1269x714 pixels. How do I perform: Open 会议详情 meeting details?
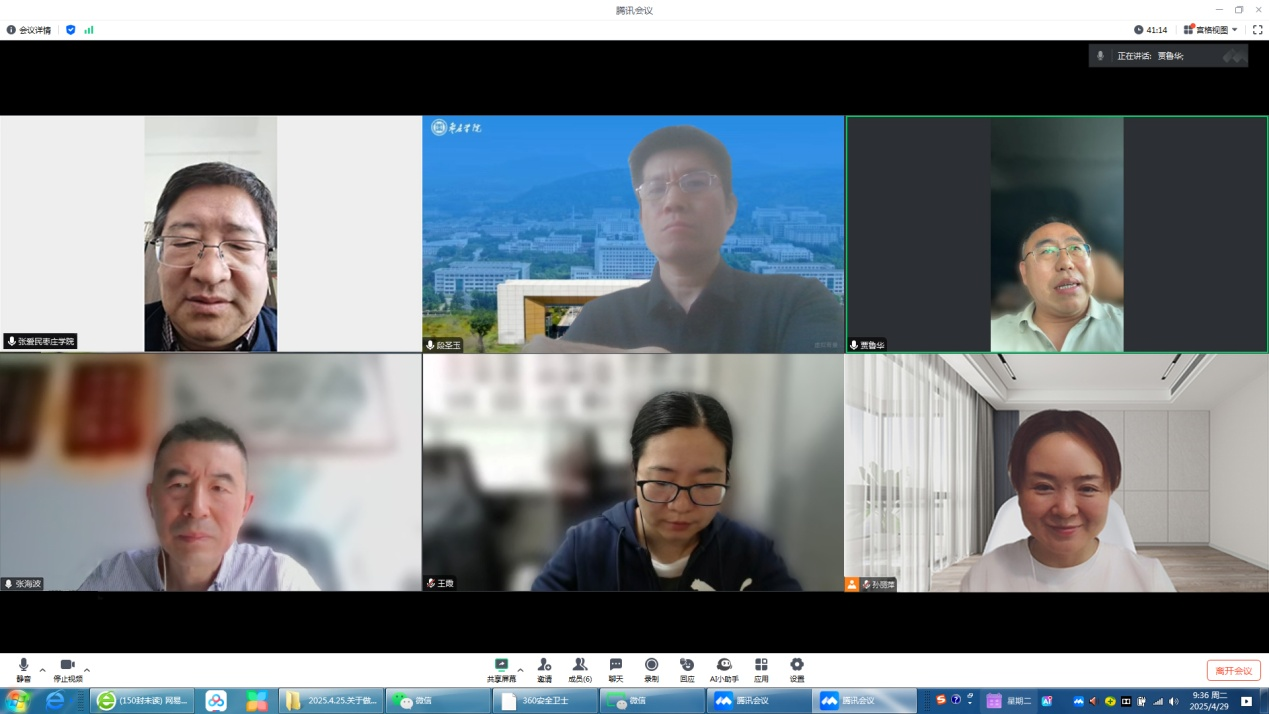click(29, 30)
